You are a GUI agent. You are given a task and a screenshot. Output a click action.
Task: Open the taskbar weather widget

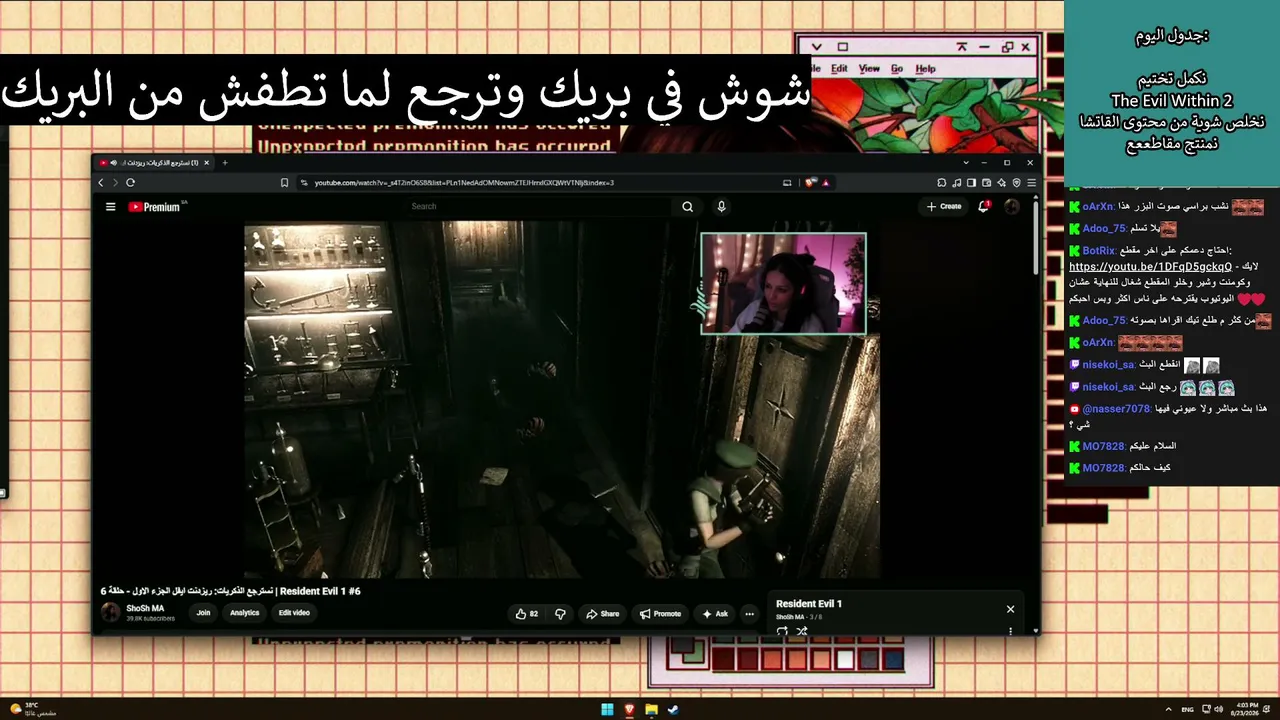[32, 709]
